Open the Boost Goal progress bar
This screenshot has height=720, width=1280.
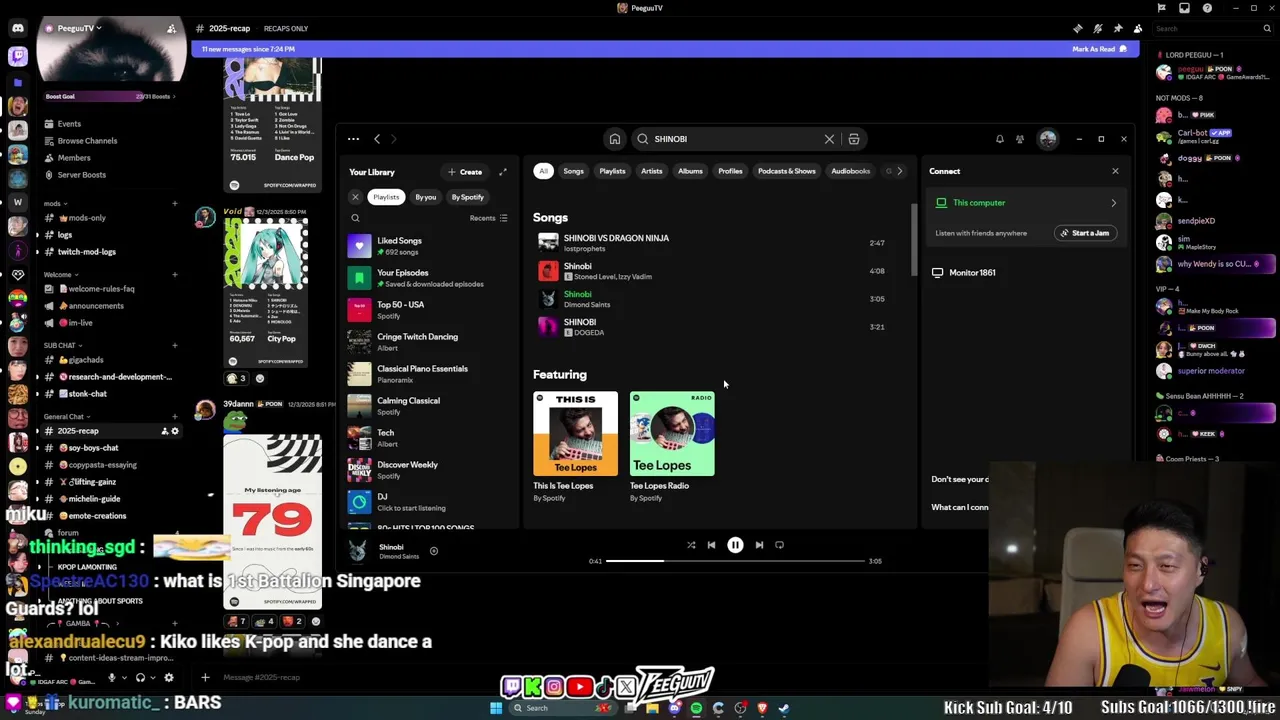pos(110,96)
